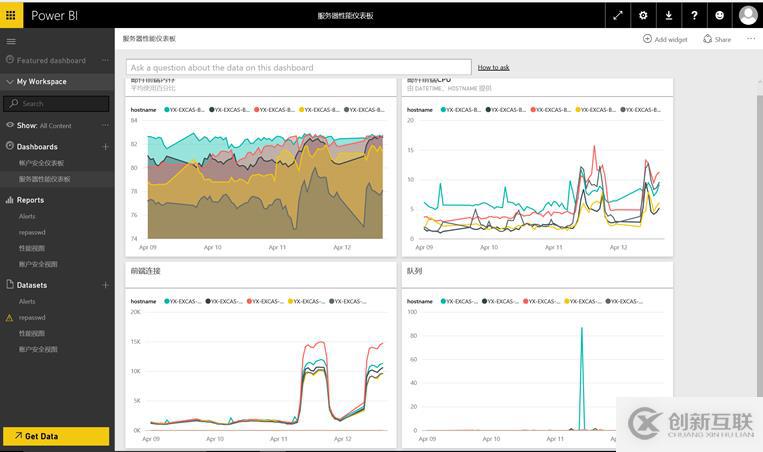
Task: Open the 帐户安全视图 dataset under Datasets
Action: tap(38, 349)
